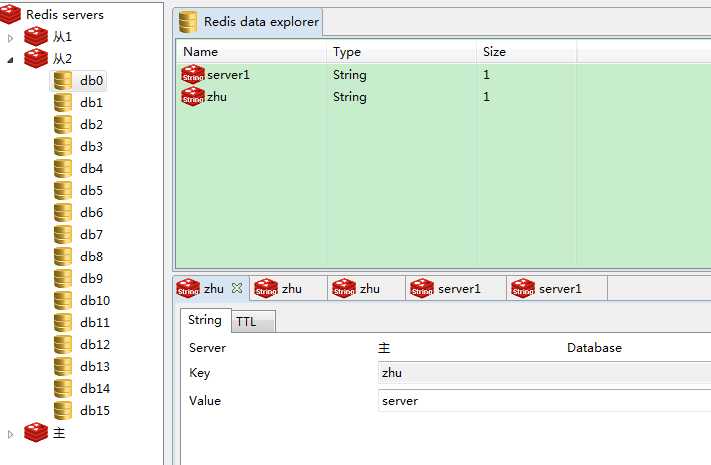
Task: Switch to the third zhu editor tab
Action: click(366, 289)
